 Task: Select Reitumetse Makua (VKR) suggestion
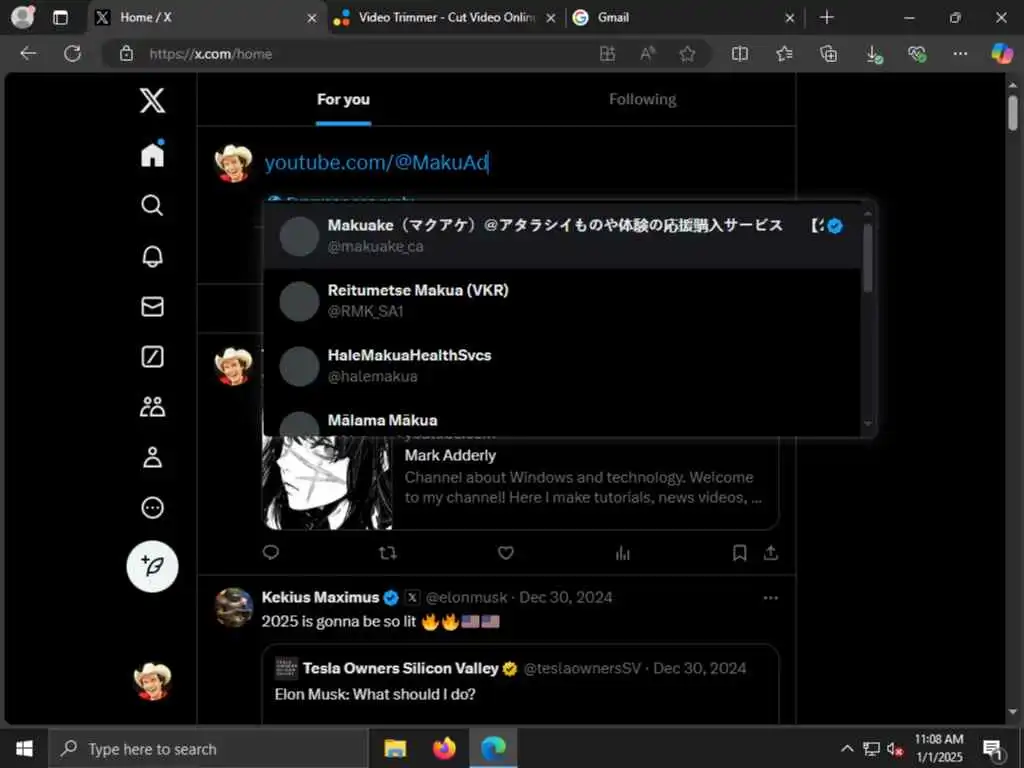[x=562, y=300]
